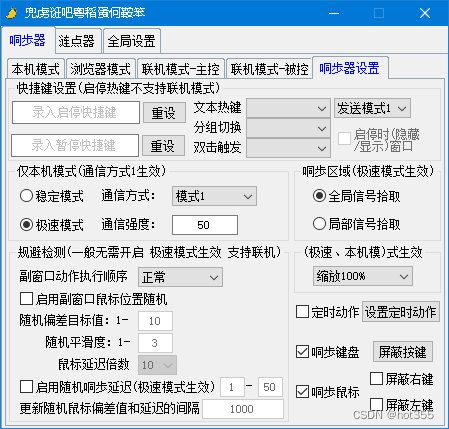Enable 启用随机同步延迟 checkbox

(x=27, y=387)
